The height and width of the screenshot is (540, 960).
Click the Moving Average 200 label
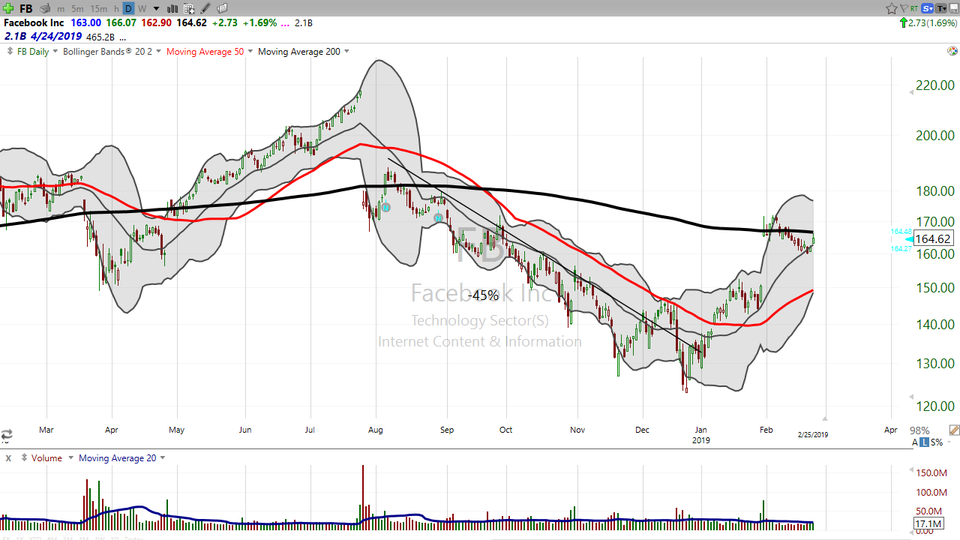point(299,51)
